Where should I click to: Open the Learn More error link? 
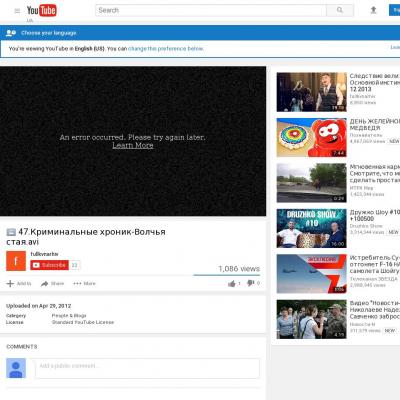click(133, 145)
